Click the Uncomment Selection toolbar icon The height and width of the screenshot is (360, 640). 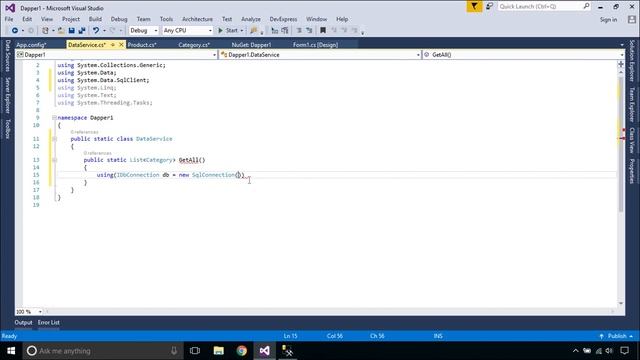pos(285,31)
